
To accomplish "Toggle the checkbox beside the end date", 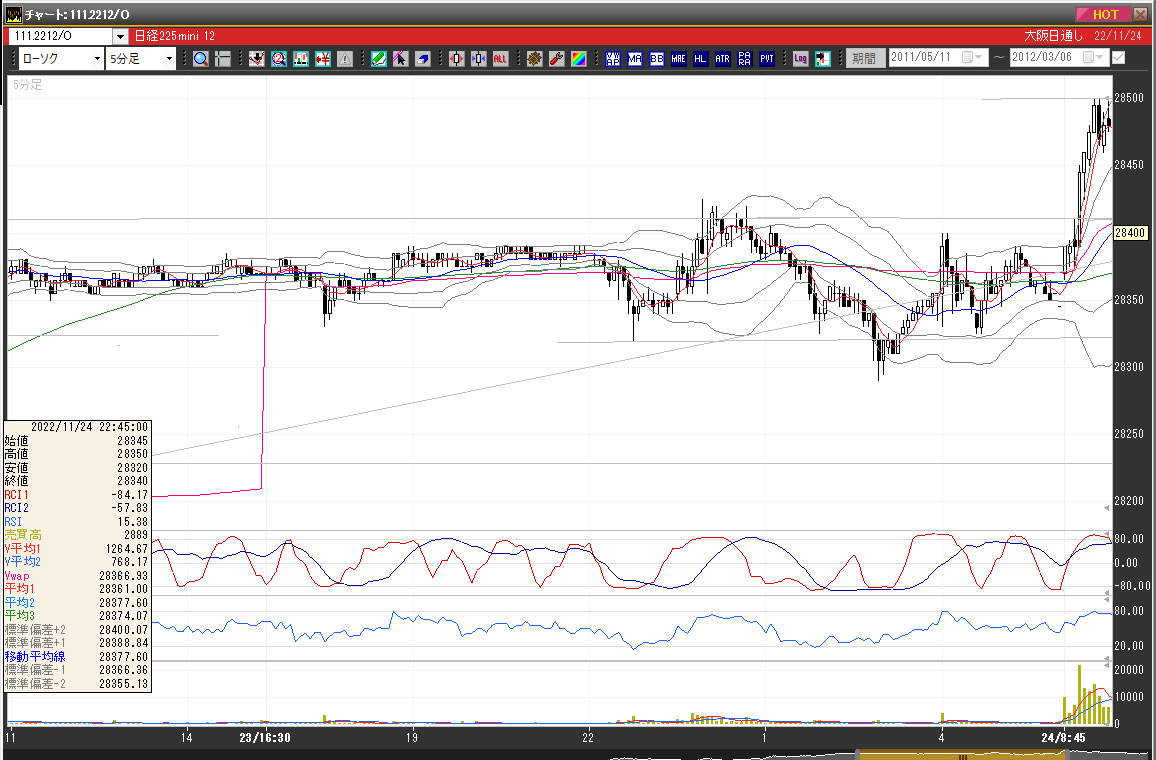I will pyautogui.click(x=1118, y=57).
